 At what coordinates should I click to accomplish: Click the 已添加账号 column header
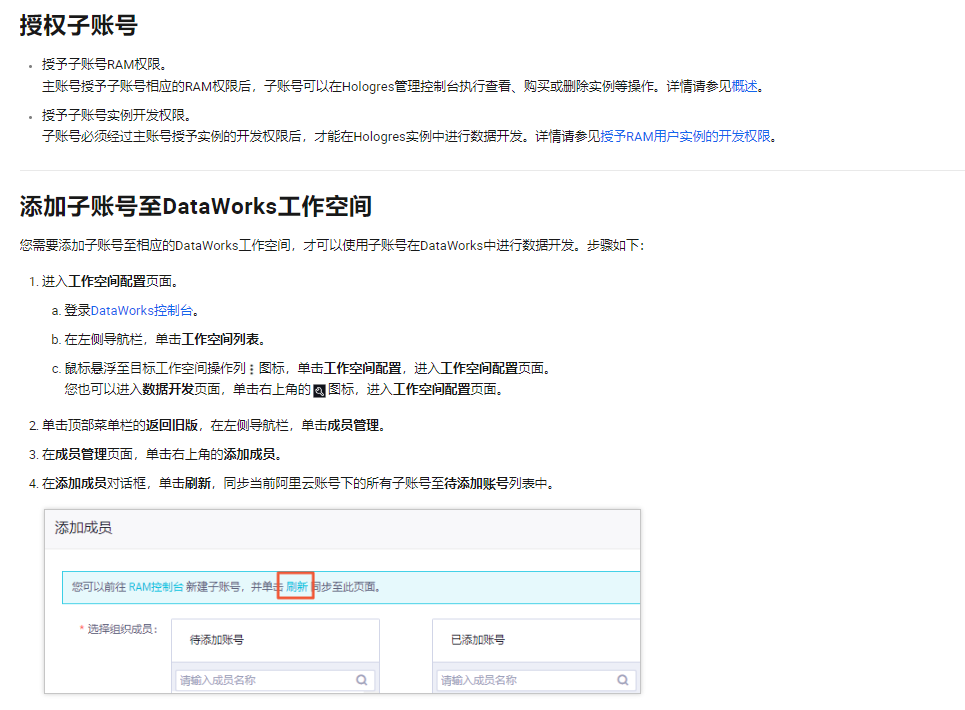pyautogui.click(x=478, y=640)
